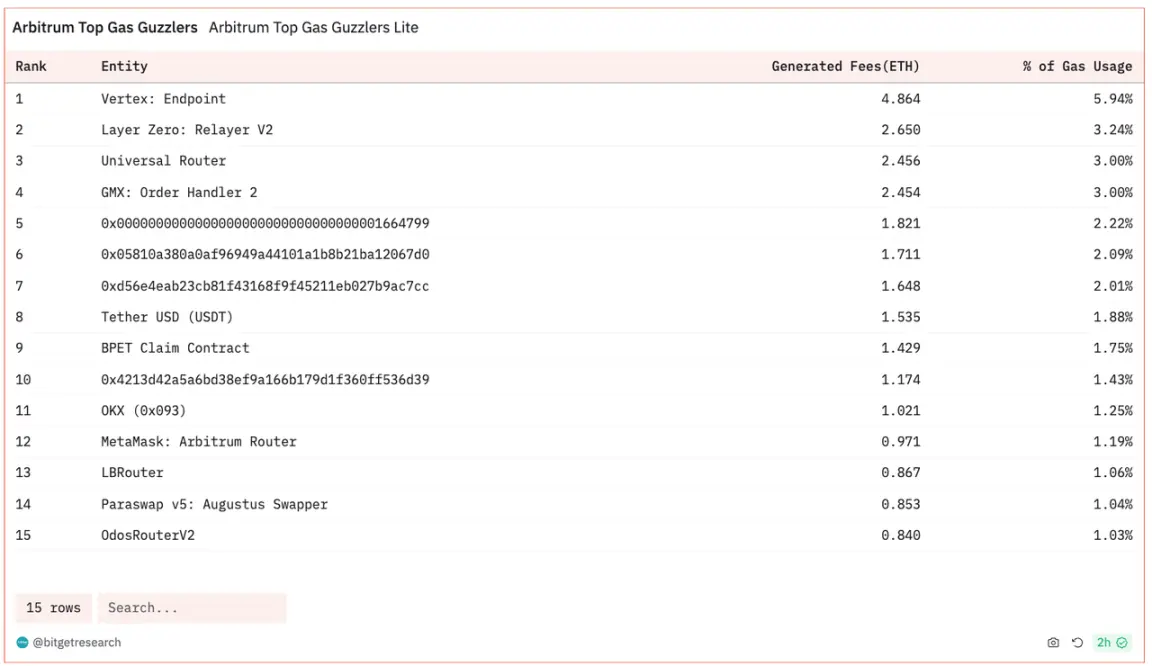Click the 15 rows count label

(53, 608)
